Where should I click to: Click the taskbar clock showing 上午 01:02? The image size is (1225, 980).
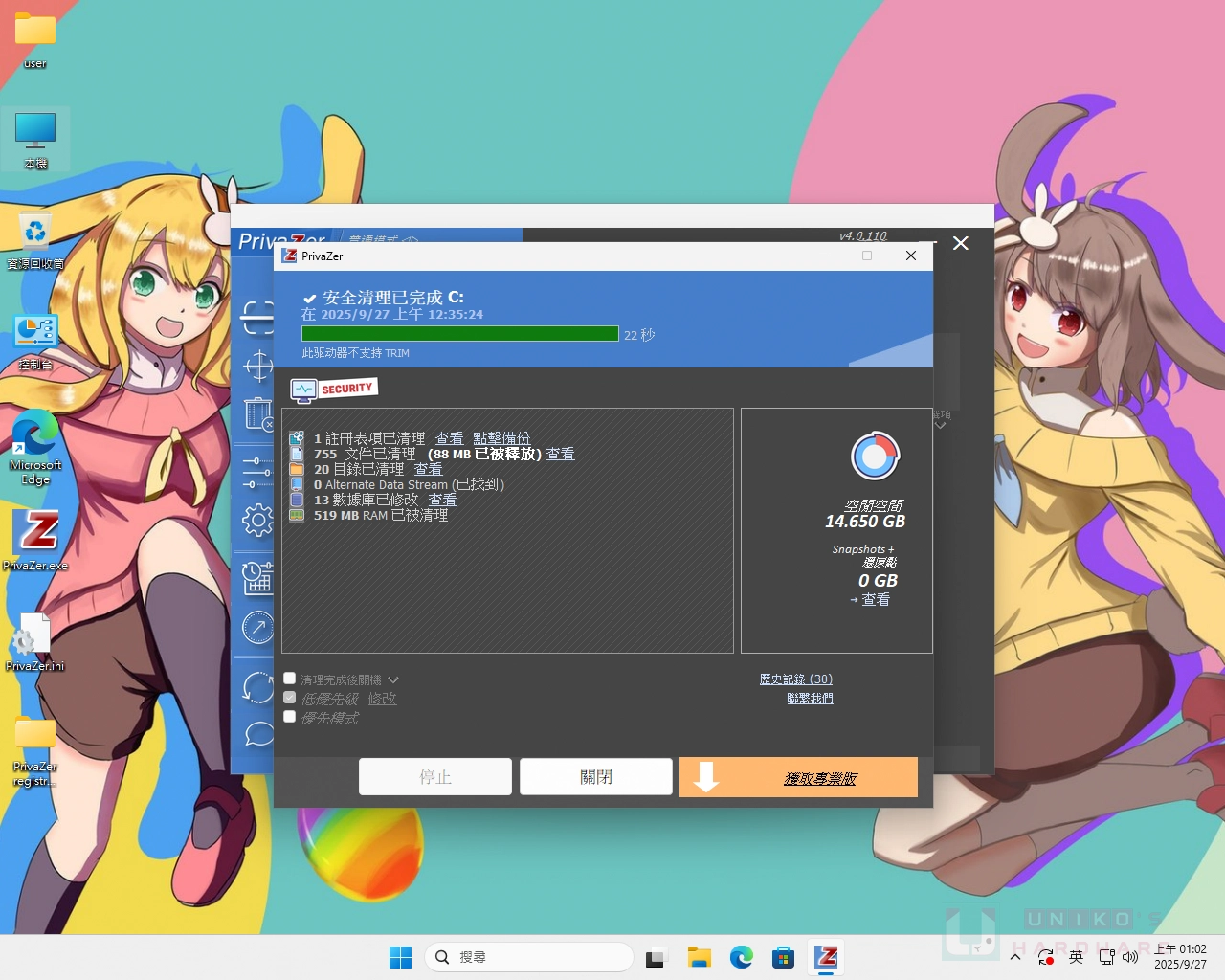click(x=1181, y=957)
